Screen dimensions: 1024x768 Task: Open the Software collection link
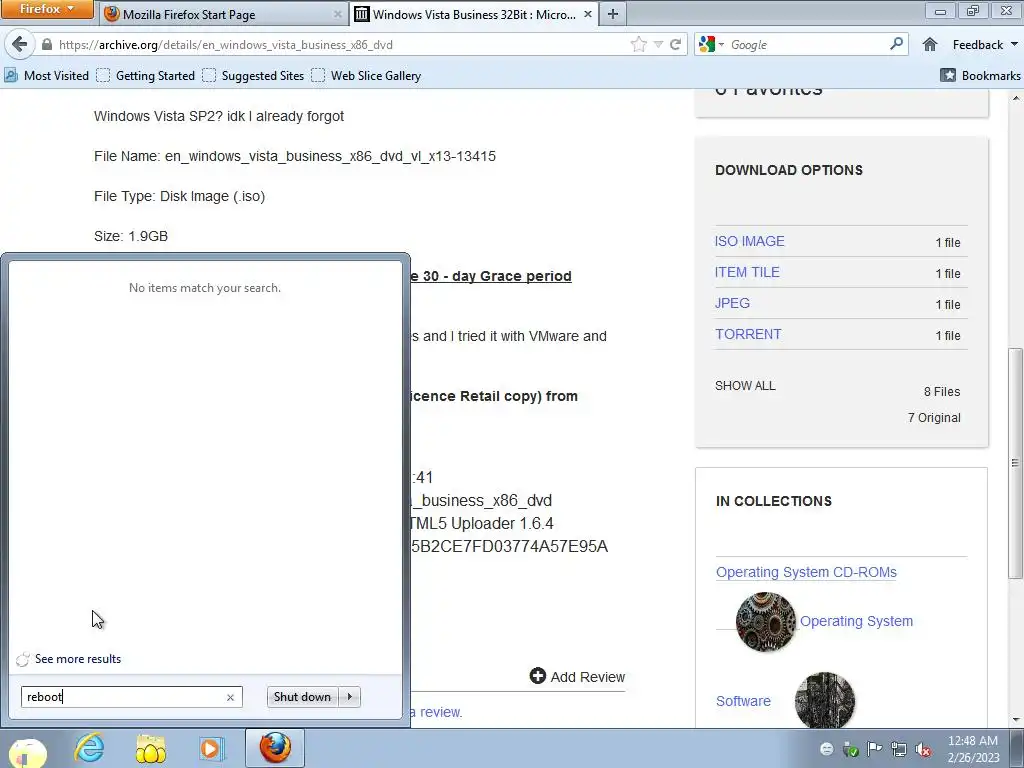click(743, 701)
